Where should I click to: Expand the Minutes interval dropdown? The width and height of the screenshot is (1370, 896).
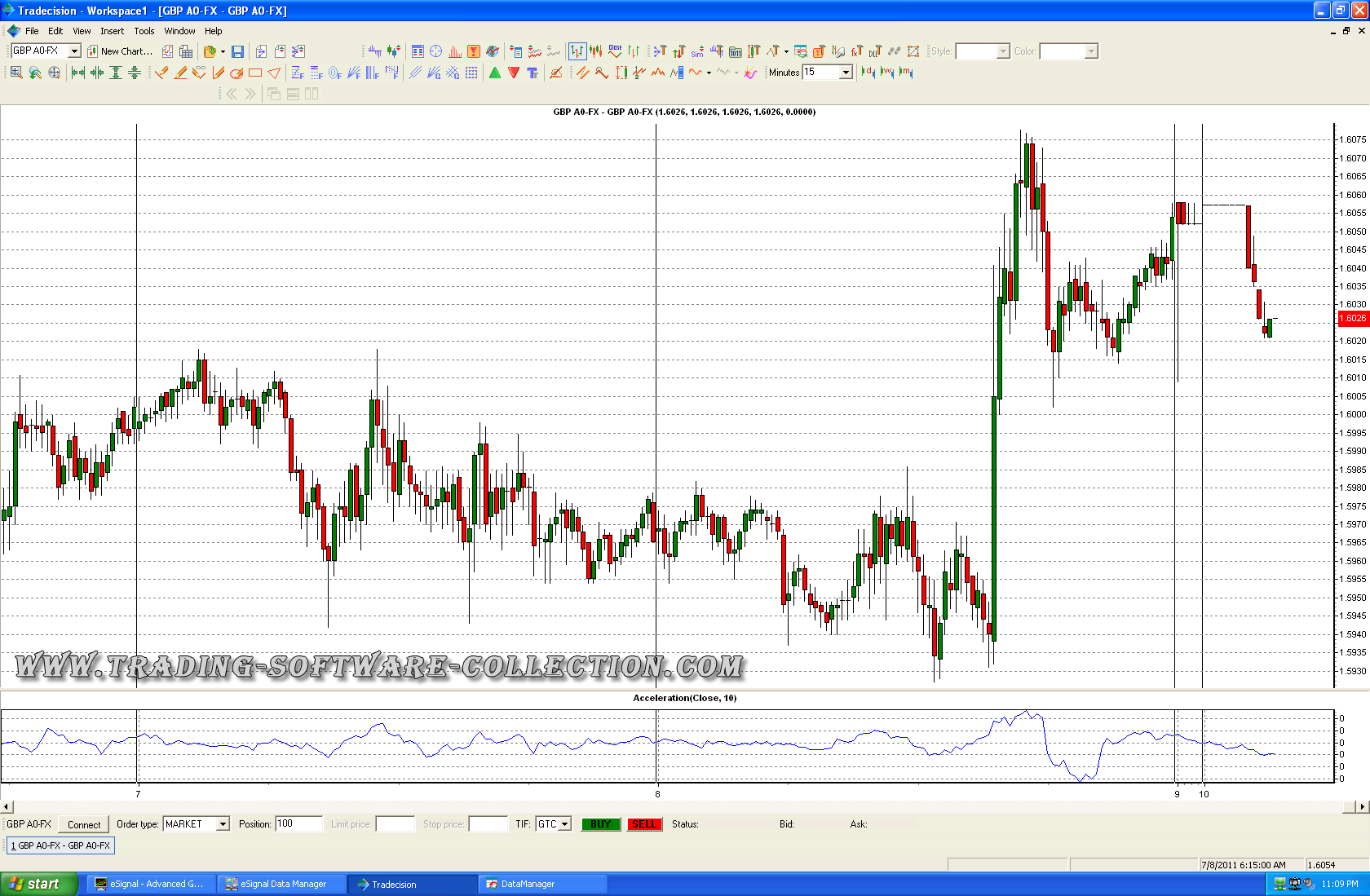coord(846,73)
